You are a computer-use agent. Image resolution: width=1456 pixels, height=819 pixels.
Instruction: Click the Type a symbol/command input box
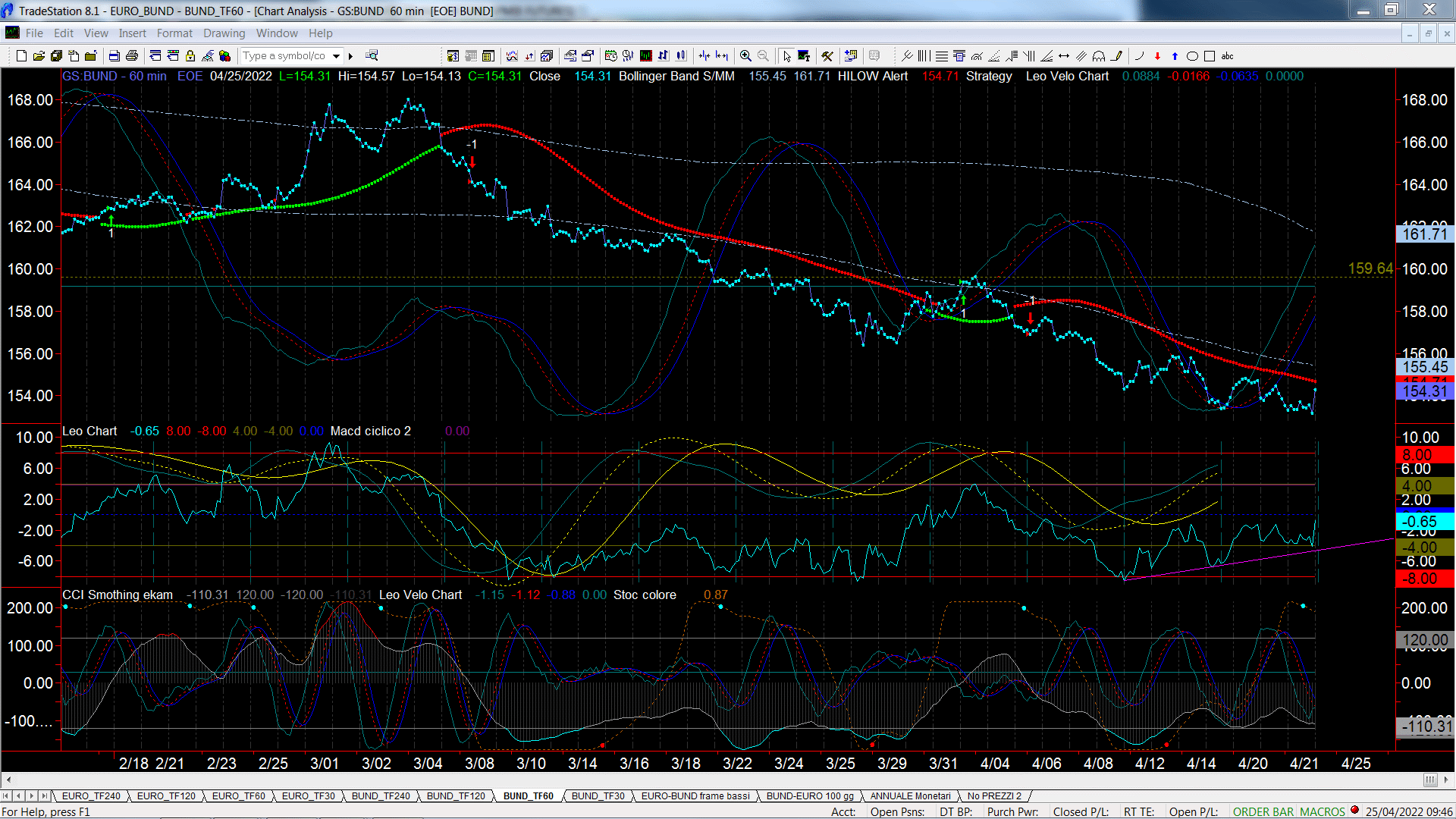click(x=285, y=56)
